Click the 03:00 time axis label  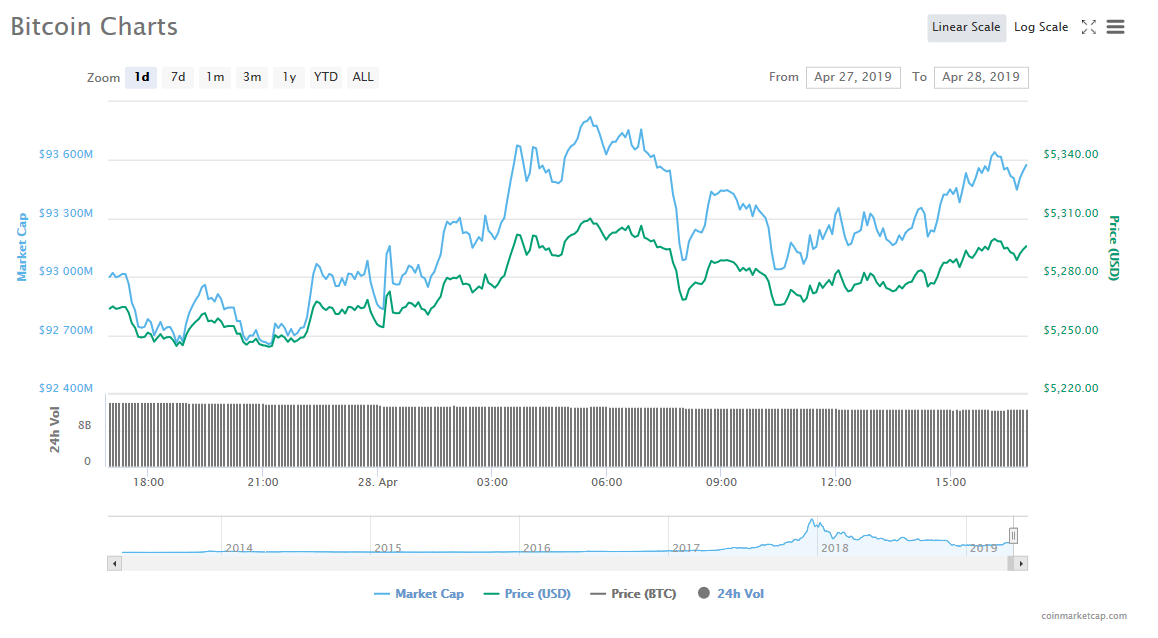click(492, 482)
